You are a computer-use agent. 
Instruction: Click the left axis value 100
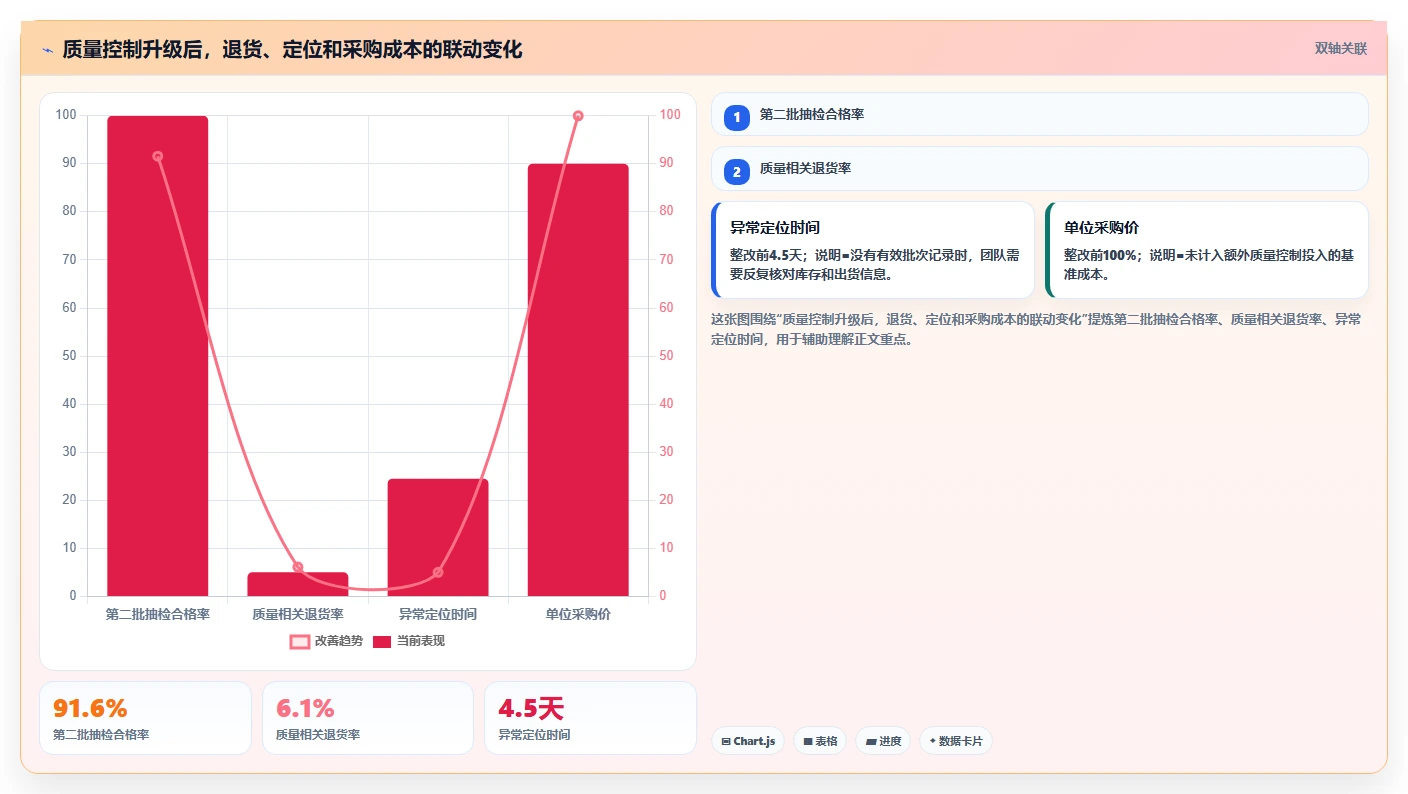point(66,115)
